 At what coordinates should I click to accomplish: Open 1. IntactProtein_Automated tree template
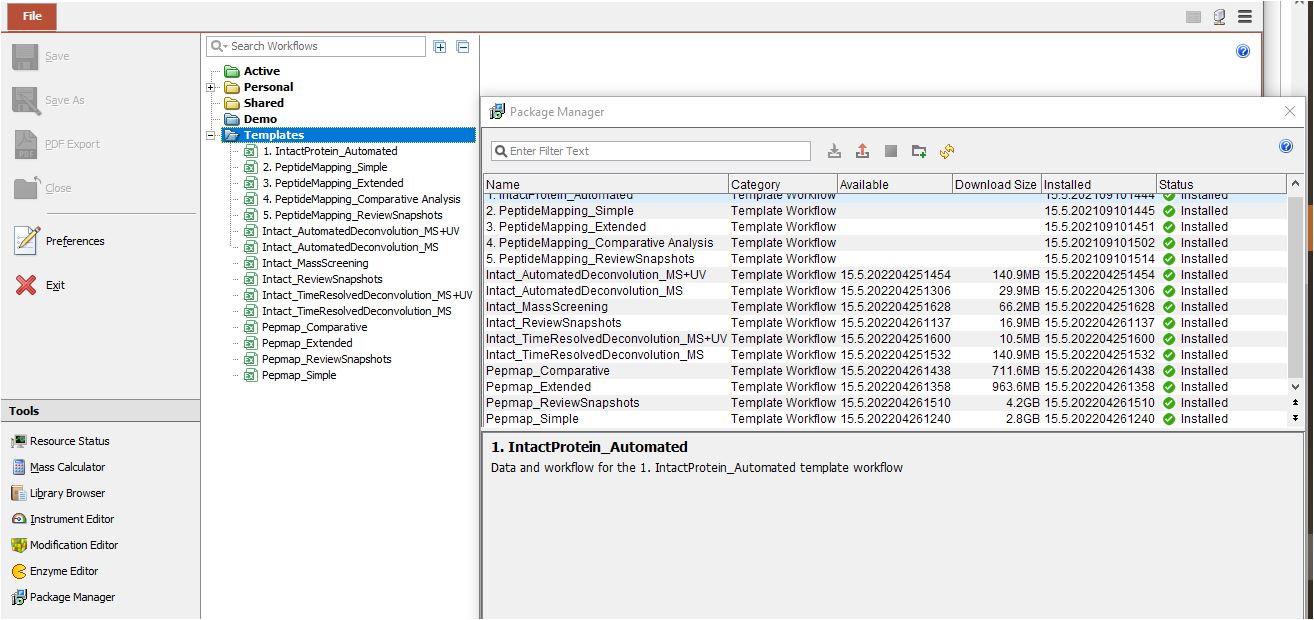(320, 151)
